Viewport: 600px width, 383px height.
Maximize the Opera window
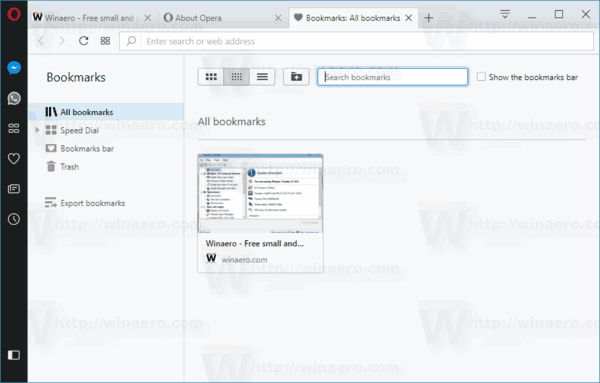click(x=559, y=15)
